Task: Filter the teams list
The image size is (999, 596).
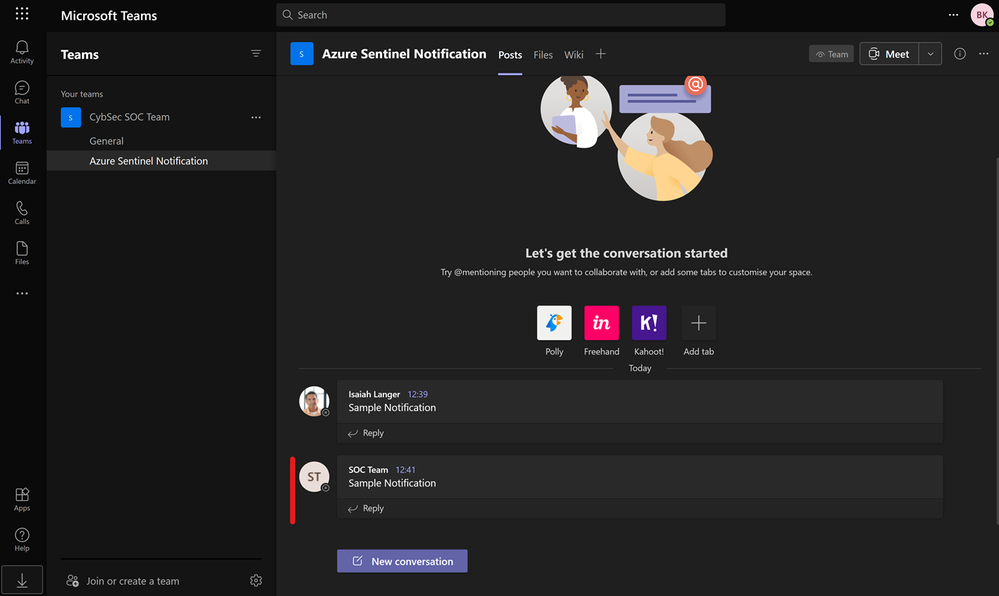Action: [255, 54]
